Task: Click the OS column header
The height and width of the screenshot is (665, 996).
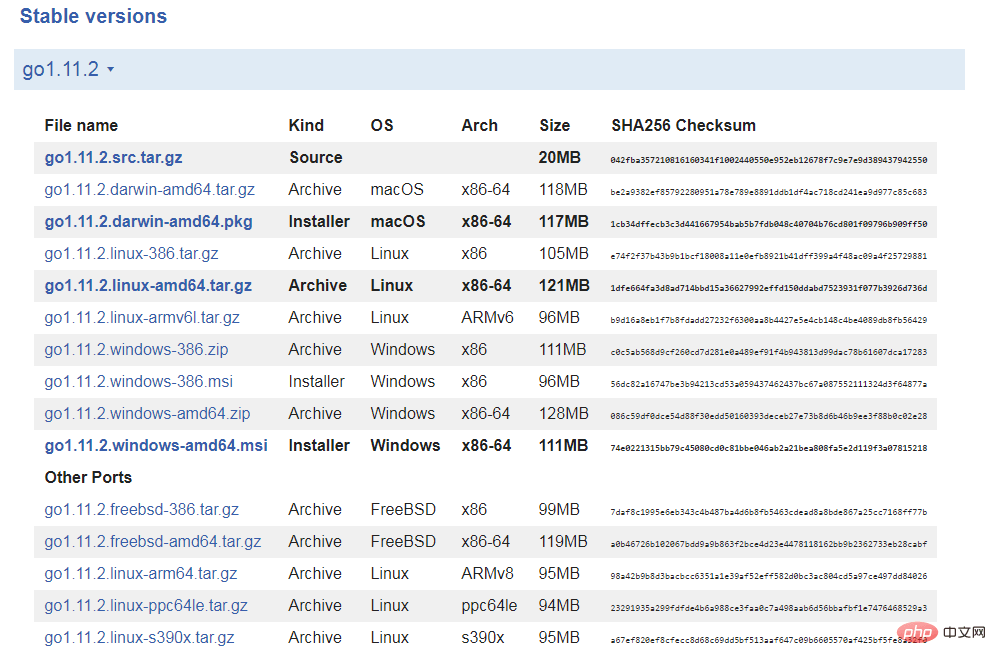Action: click(382, 126)
